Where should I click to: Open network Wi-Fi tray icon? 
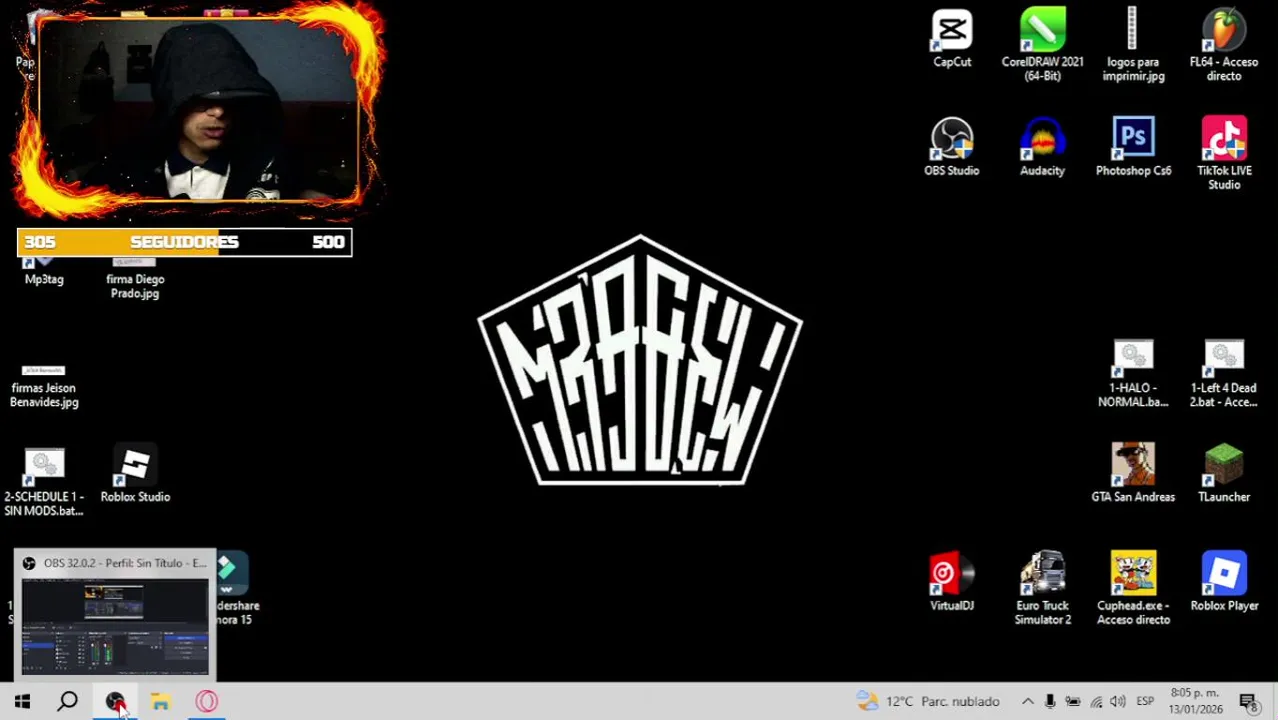(1096, 701)
